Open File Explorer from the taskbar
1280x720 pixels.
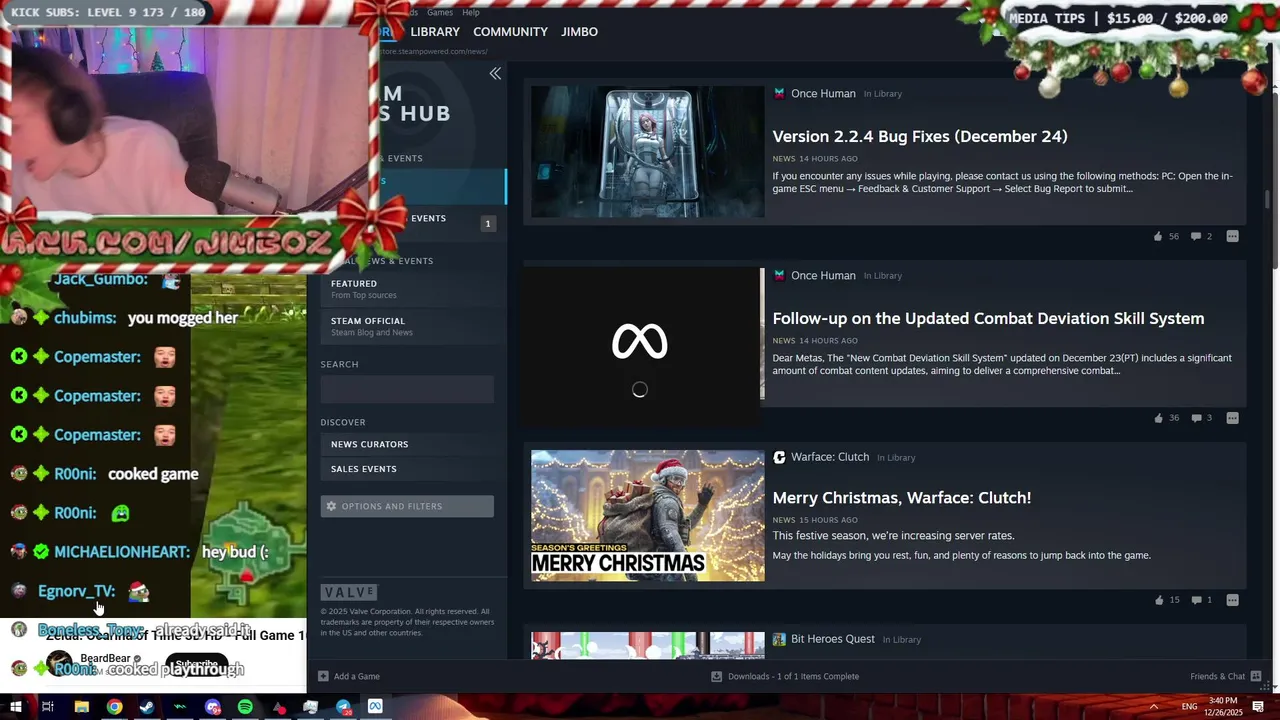pos(82,707)
